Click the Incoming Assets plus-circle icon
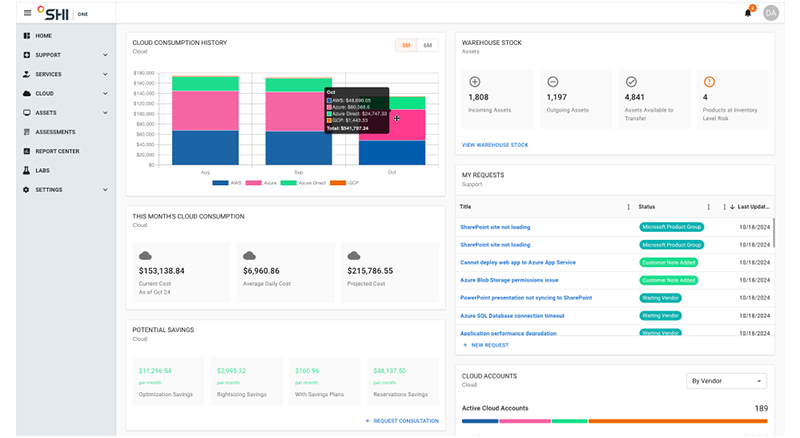This screenshot has width=800, height=438. 474,82
